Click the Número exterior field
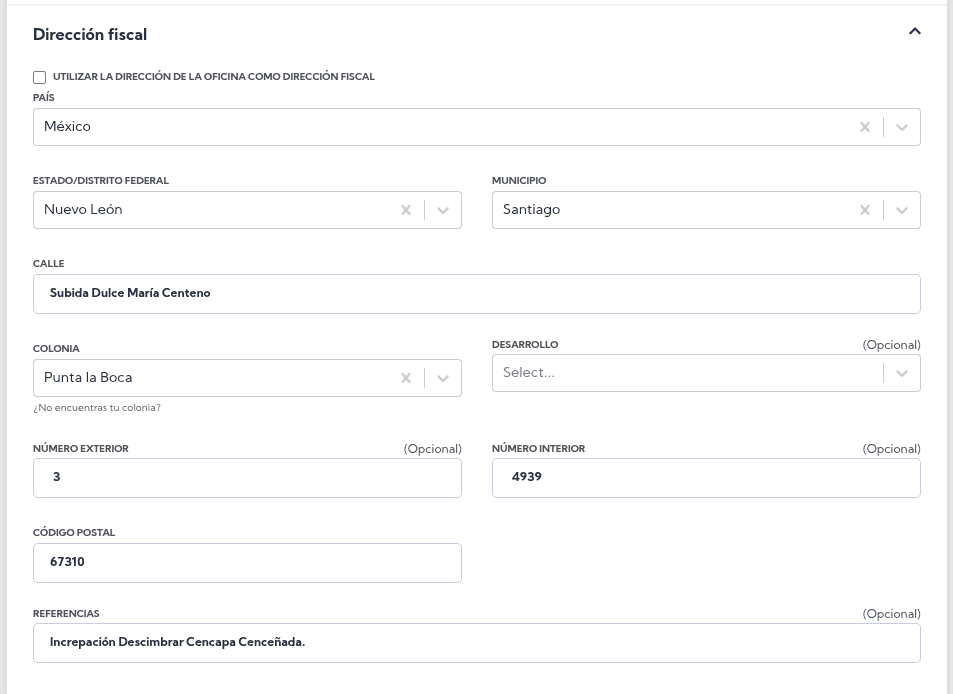This screenshot has width=953, height=694. (x=247, y=478)
